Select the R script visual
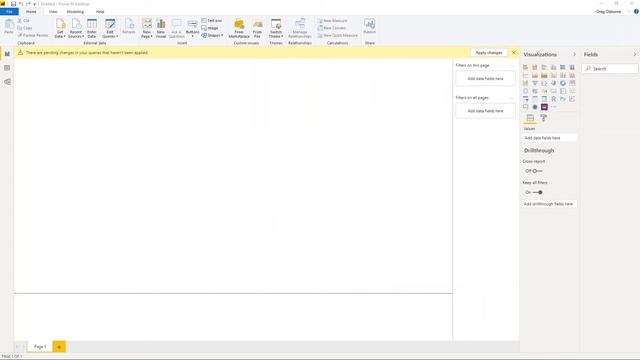The image size is (640, 360). [x=553, y=99]
